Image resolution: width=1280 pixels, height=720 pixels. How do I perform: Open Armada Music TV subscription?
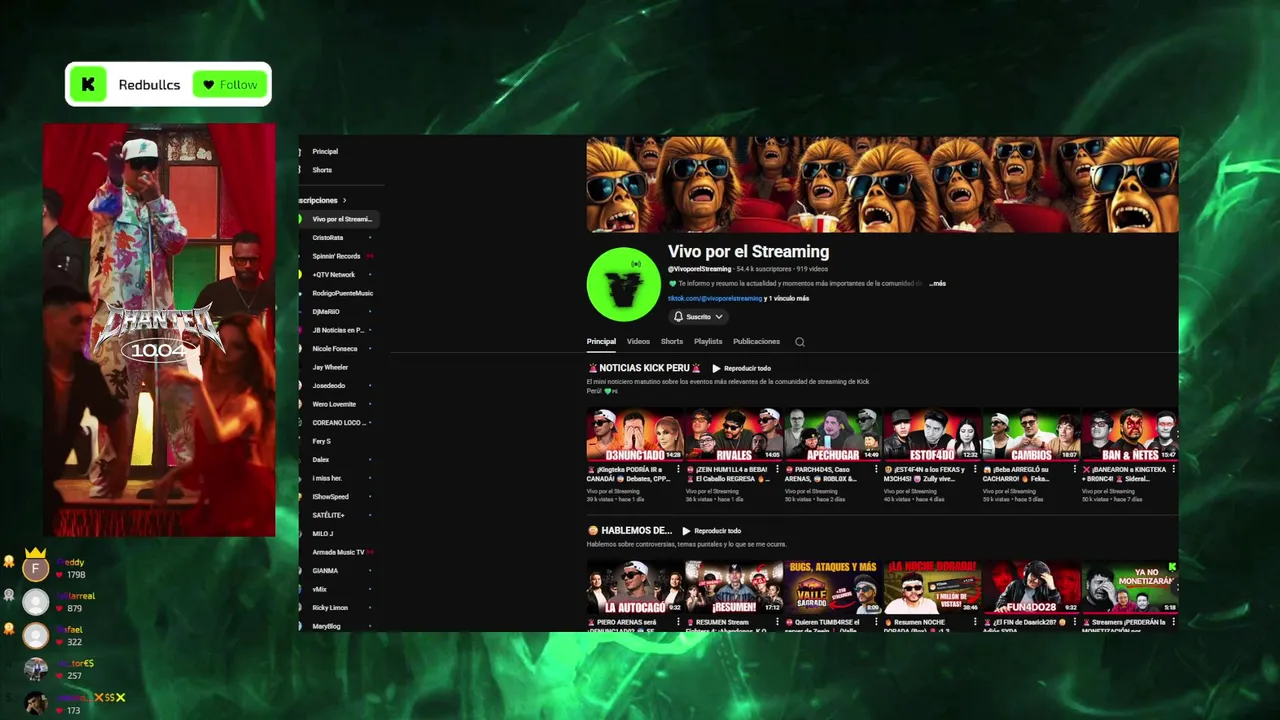[338, 552]
